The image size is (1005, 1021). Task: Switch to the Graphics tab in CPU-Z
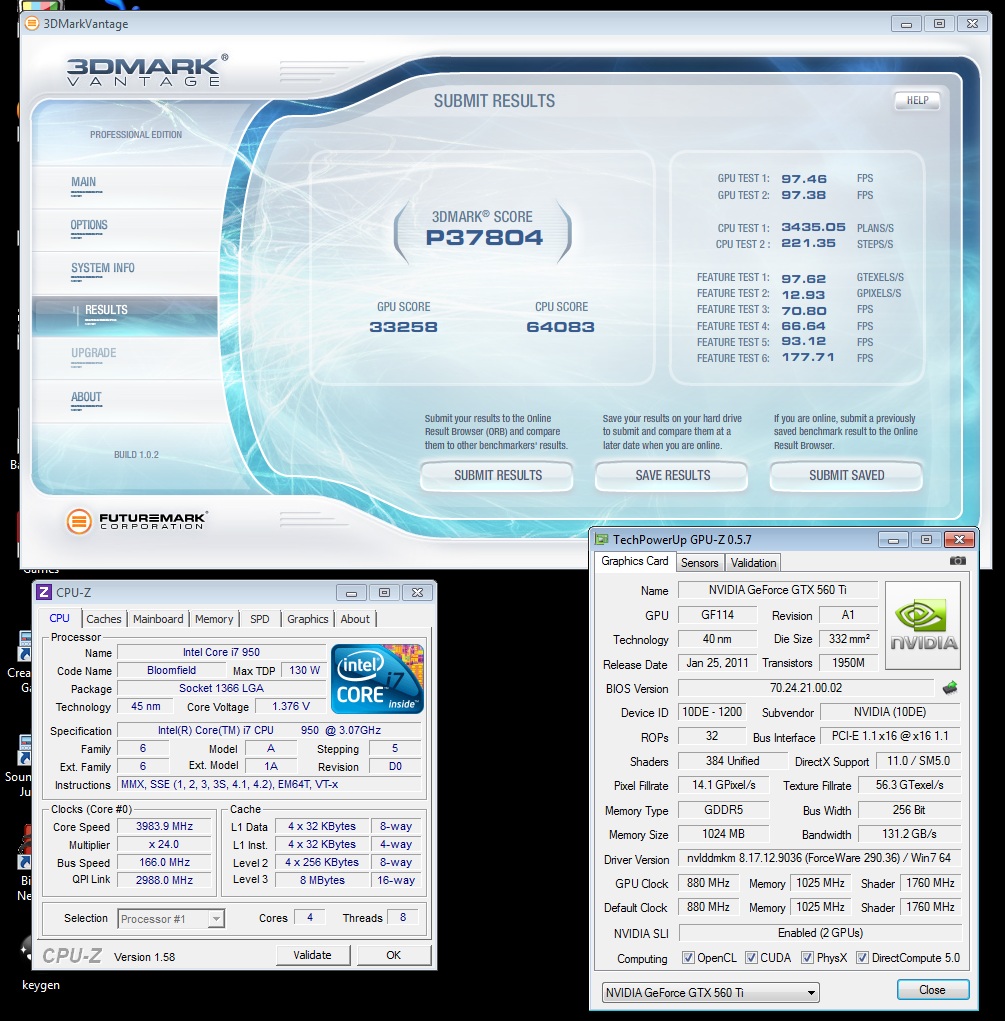tap(308, 619)
